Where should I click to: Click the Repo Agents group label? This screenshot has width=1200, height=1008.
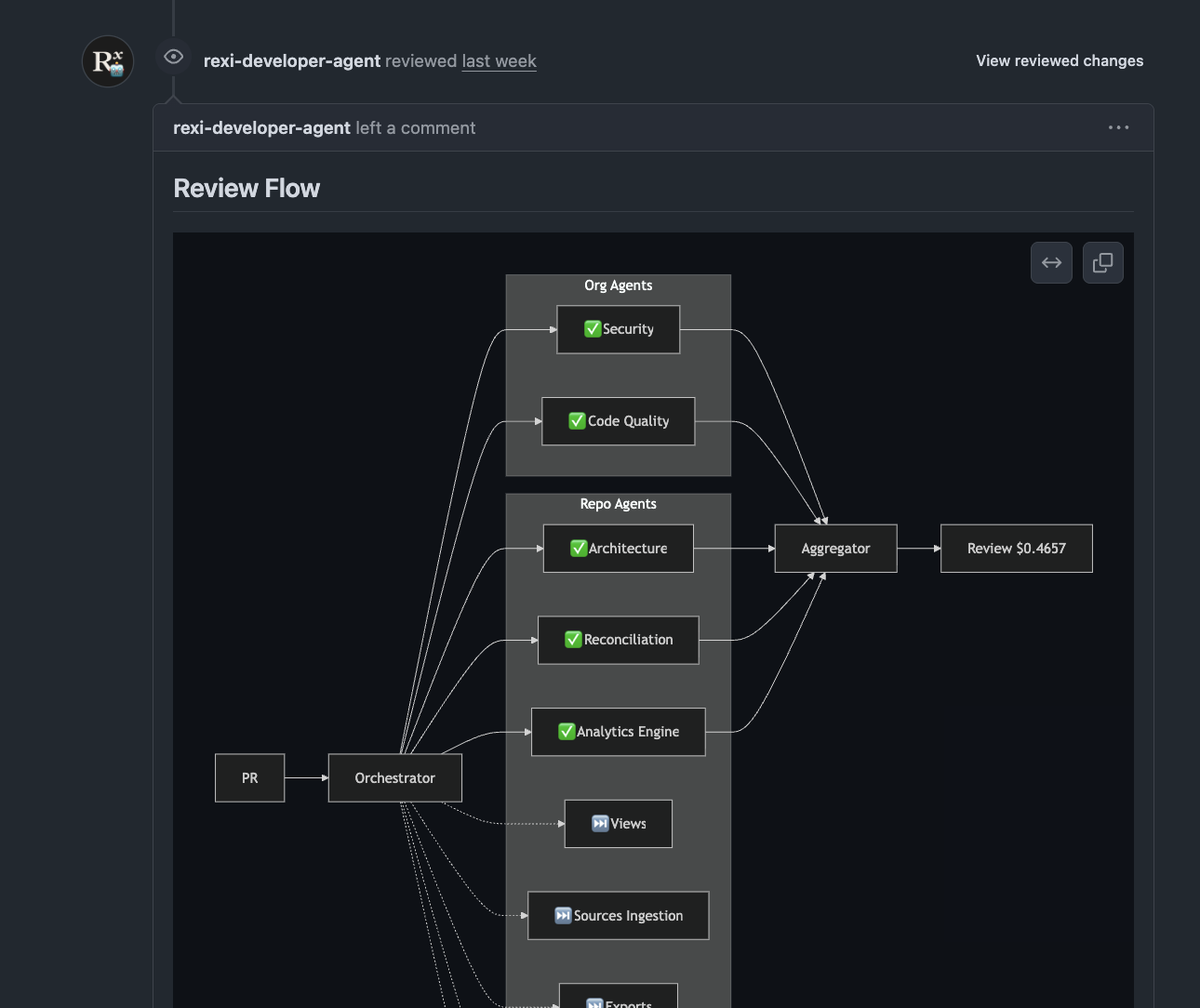(619, 504)
